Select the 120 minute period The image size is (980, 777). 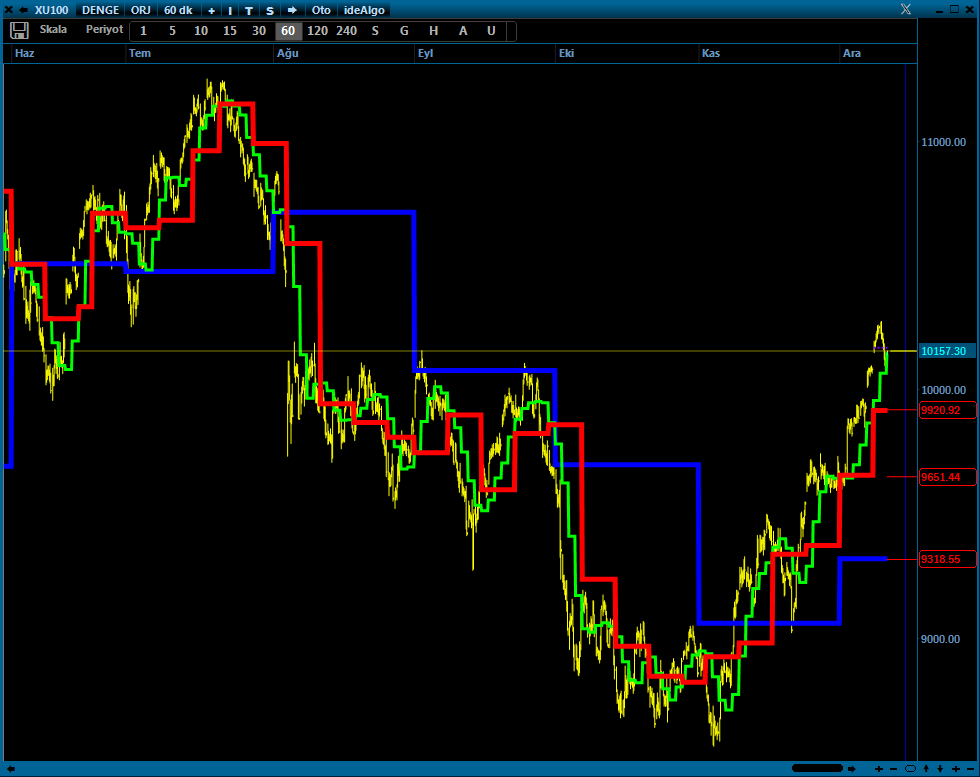point(318,31)
